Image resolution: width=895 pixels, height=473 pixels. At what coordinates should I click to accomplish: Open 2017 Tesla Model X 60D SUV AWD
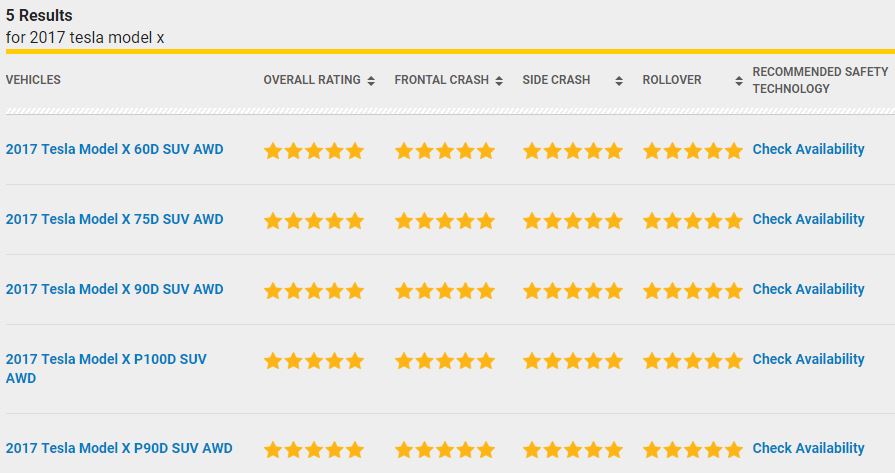[115, 149]
